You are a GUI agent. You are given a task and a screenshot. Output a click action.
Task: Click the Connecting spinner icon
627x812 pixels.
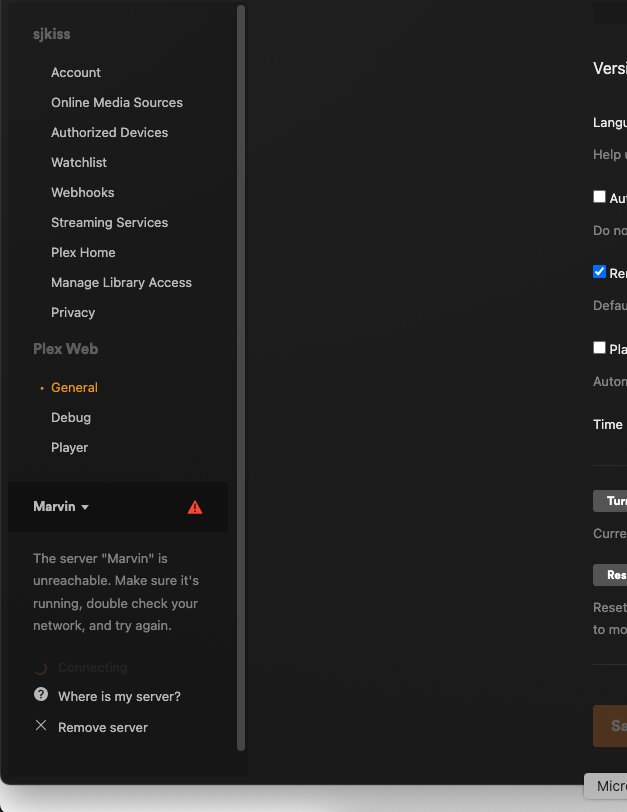(x=41, y=667)
